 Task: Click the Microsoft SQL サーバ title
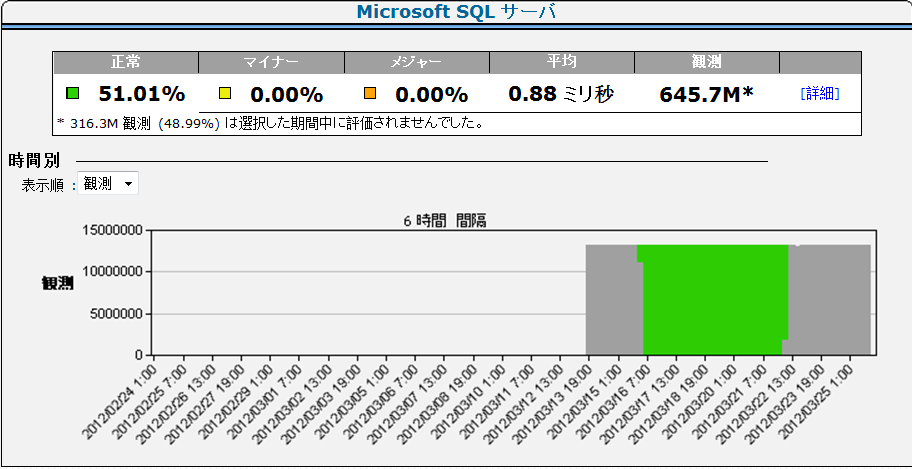point(456,13)
